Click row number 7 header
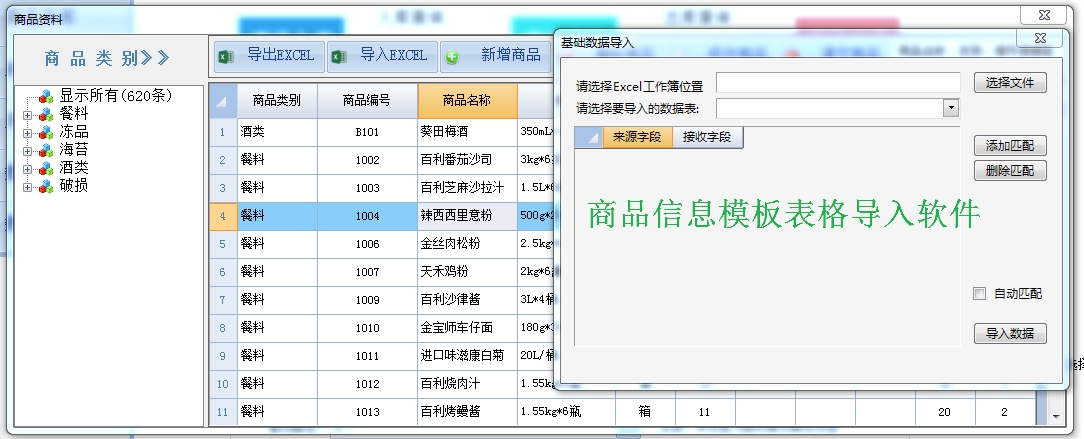The image size is (1084, 439). click(223, 300)
